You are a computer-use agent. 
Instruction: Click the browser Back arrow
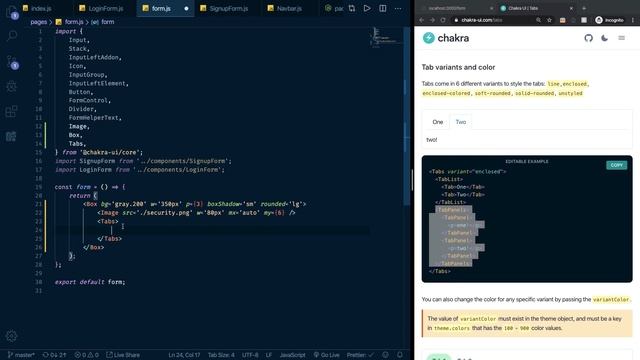pos(422,20)
